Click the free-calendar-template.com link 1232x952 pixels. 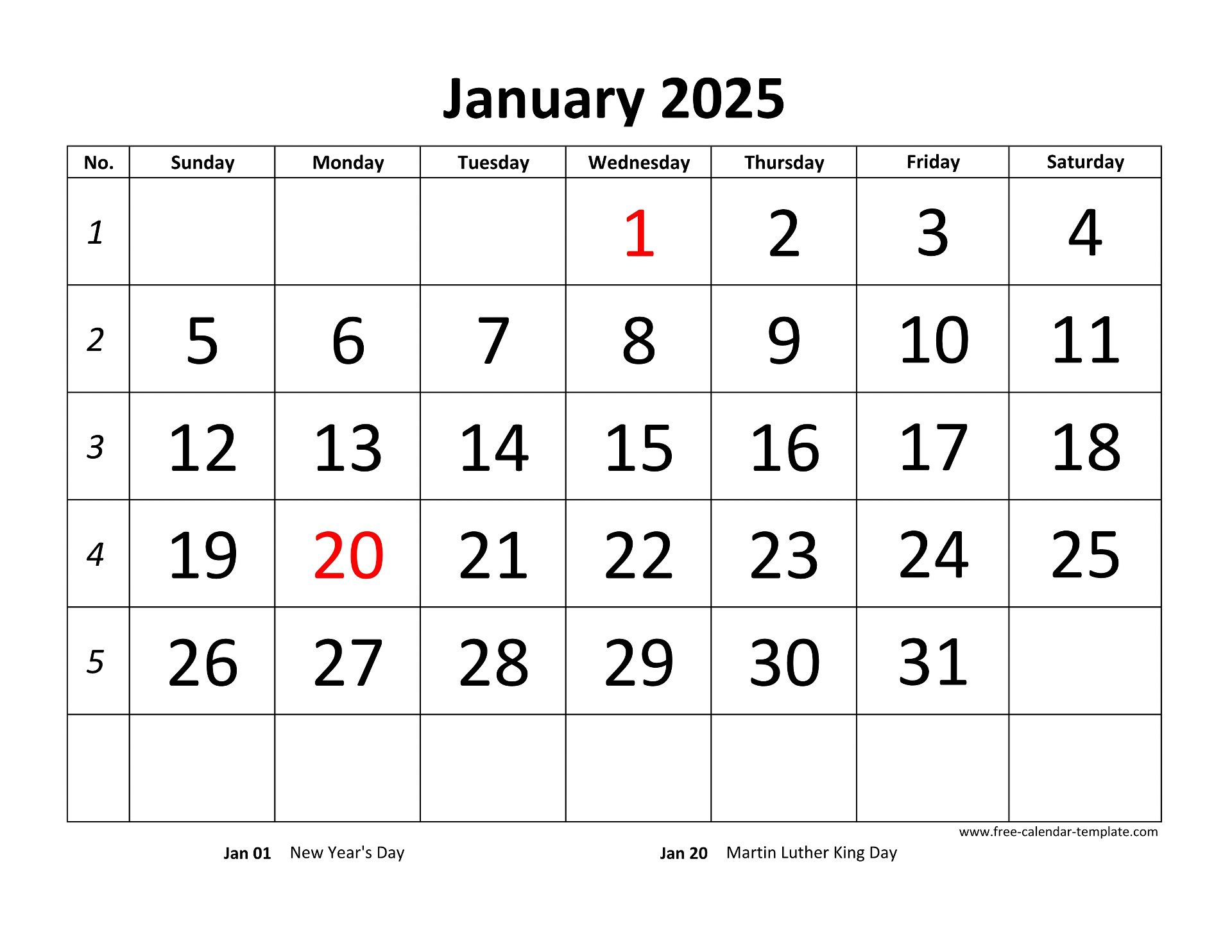click(1065, 838)
